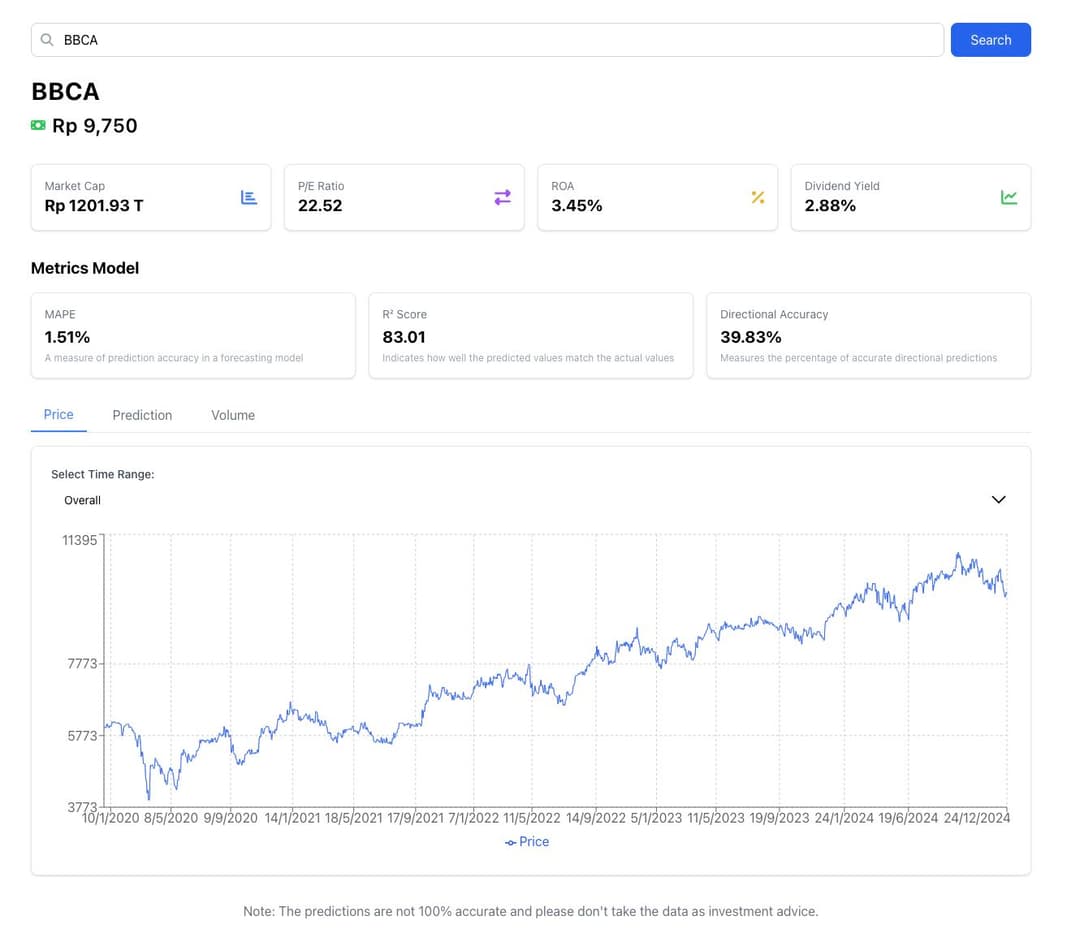Click the MAPE value 1.51%
Image resolution: width=1080 pixels, height=942 pixels.
click(68, 337)
